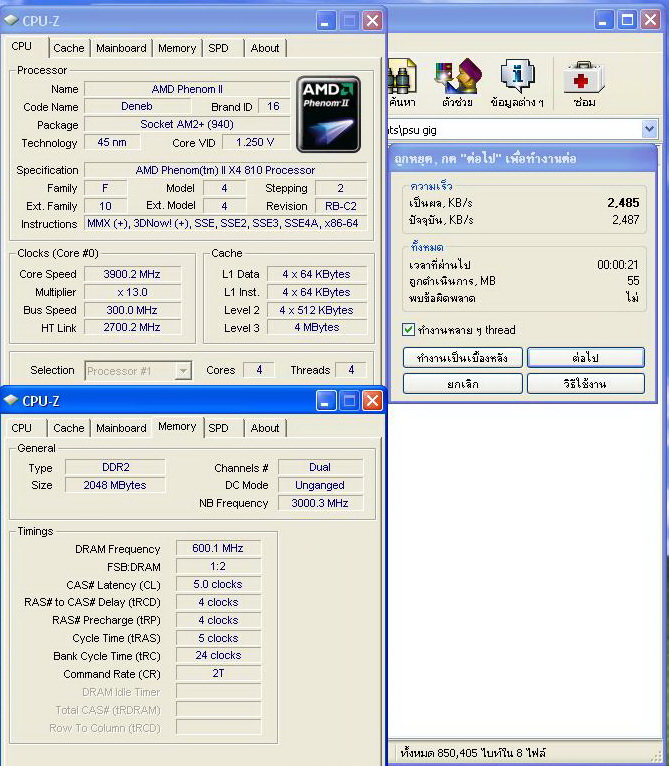Click the Instructions field MMX, 3DNow!, SSE
Screen dimensions: 669x766
[225, 223]
